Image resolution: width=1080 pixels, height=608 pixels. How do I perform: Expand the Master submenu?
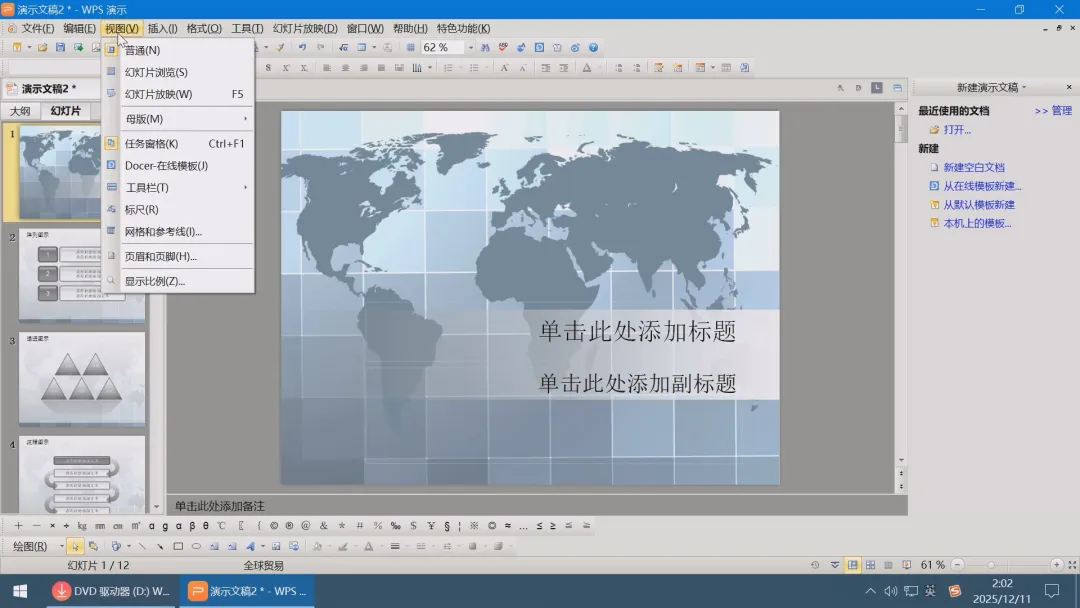point(180,118)
